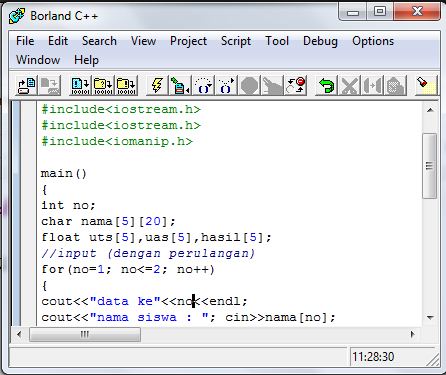Click the run to cursor icon

tap(180, 86)
